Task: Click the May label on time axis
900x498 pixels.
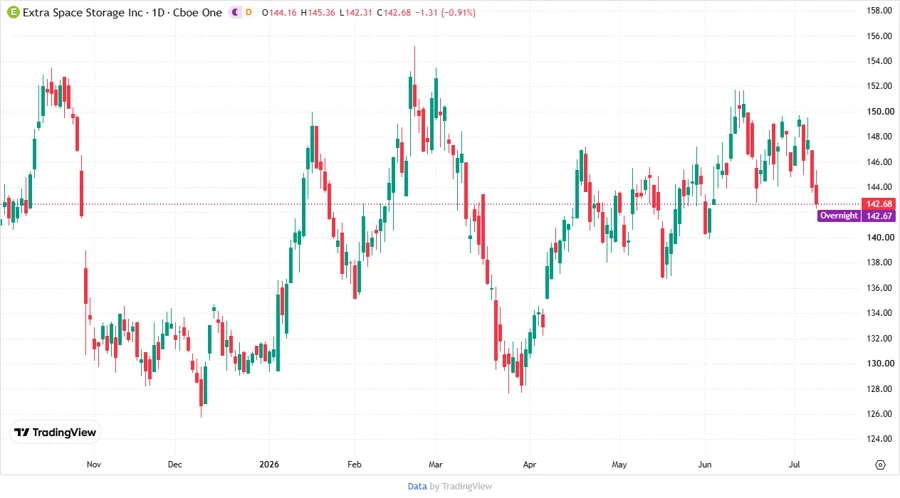Action: click(619, 464)
